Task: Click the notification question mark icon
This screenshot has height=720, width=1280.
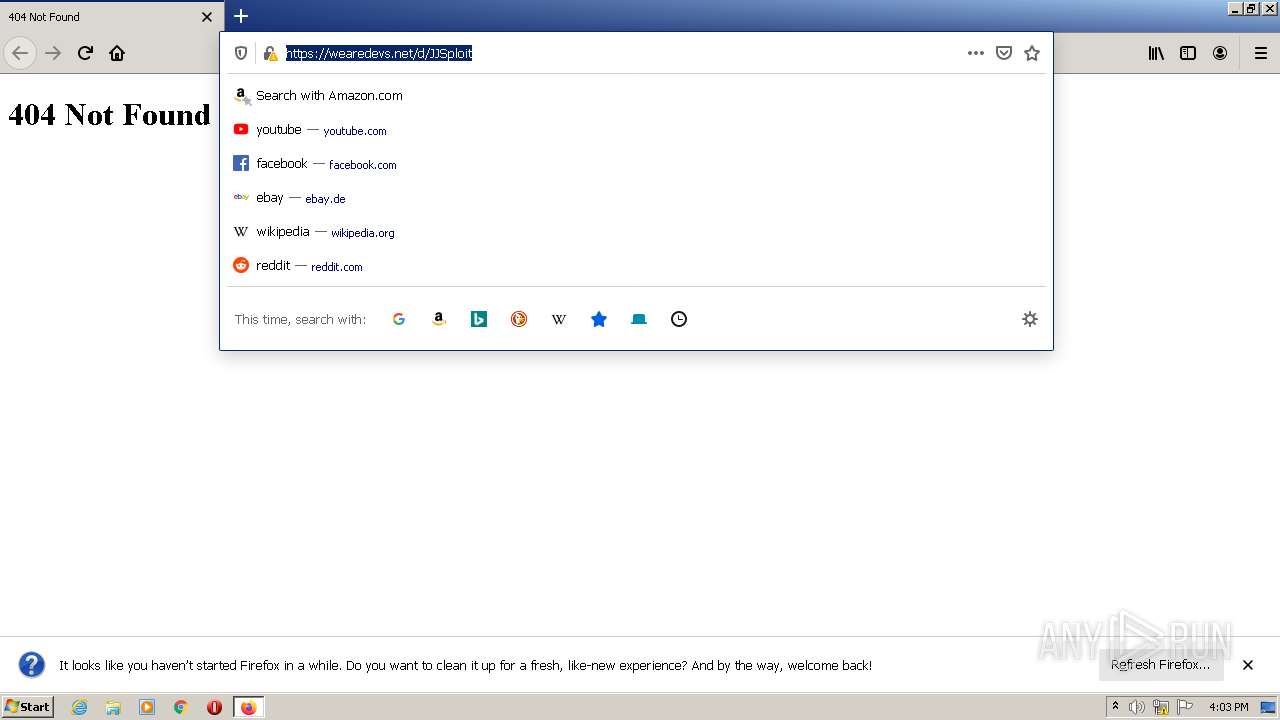Action: (x=32, y=665)
